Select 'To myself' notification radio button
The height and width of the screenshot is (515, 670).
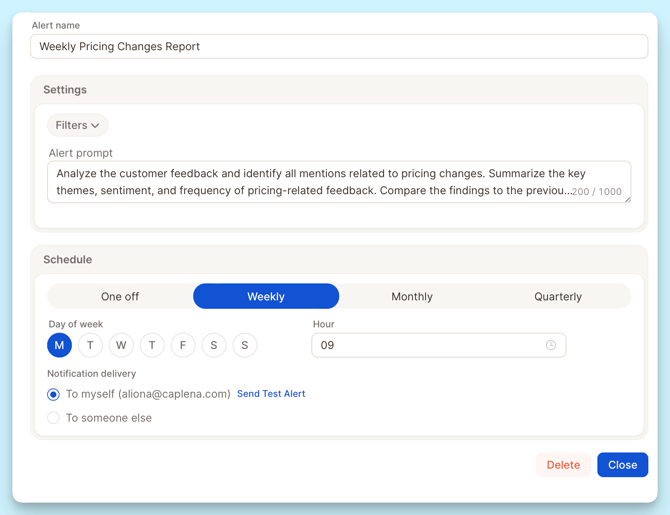pos(54,394)
